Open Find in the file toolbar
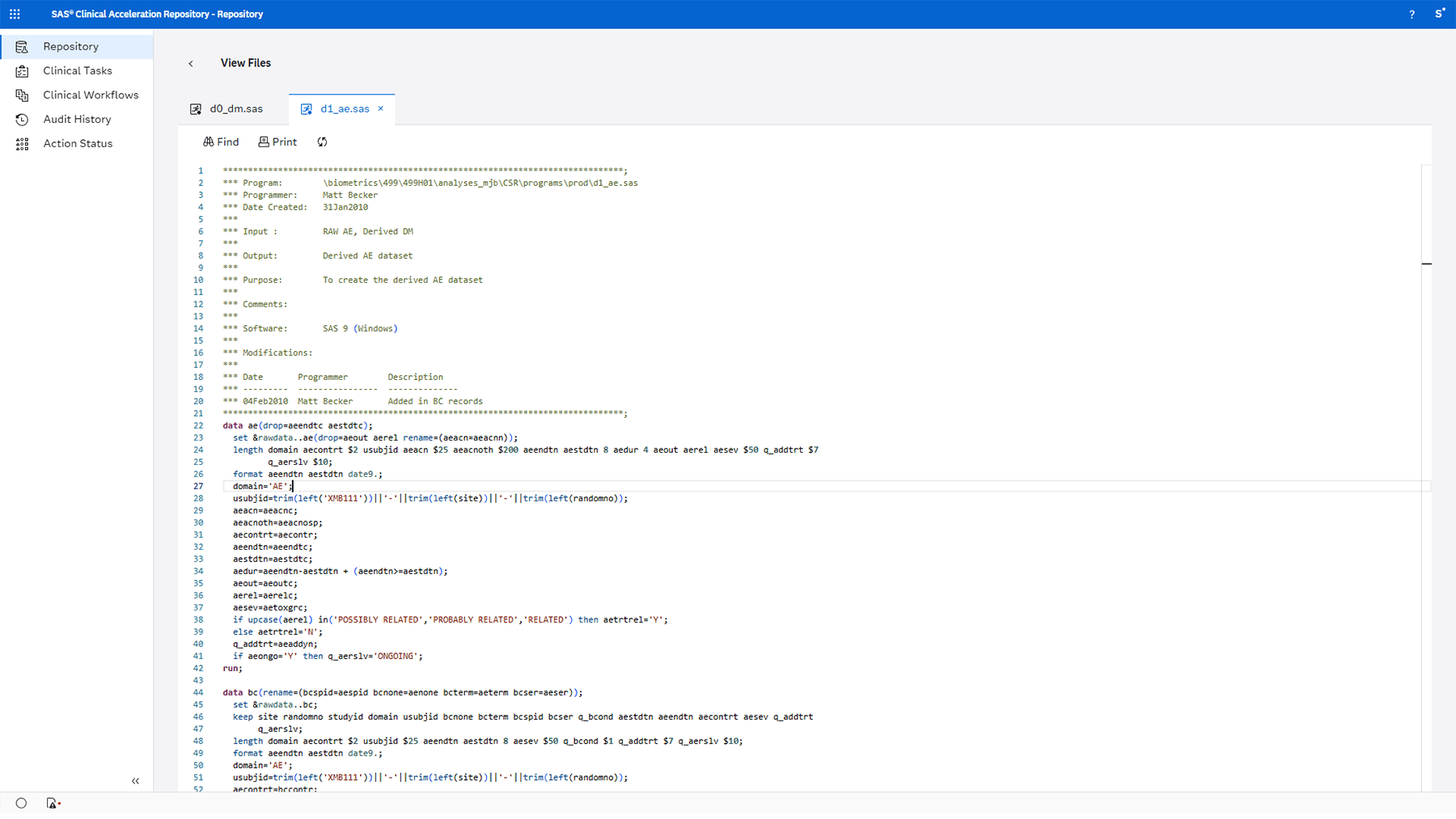This screenshot has height=819, width=1456. (x=220, y=141)
